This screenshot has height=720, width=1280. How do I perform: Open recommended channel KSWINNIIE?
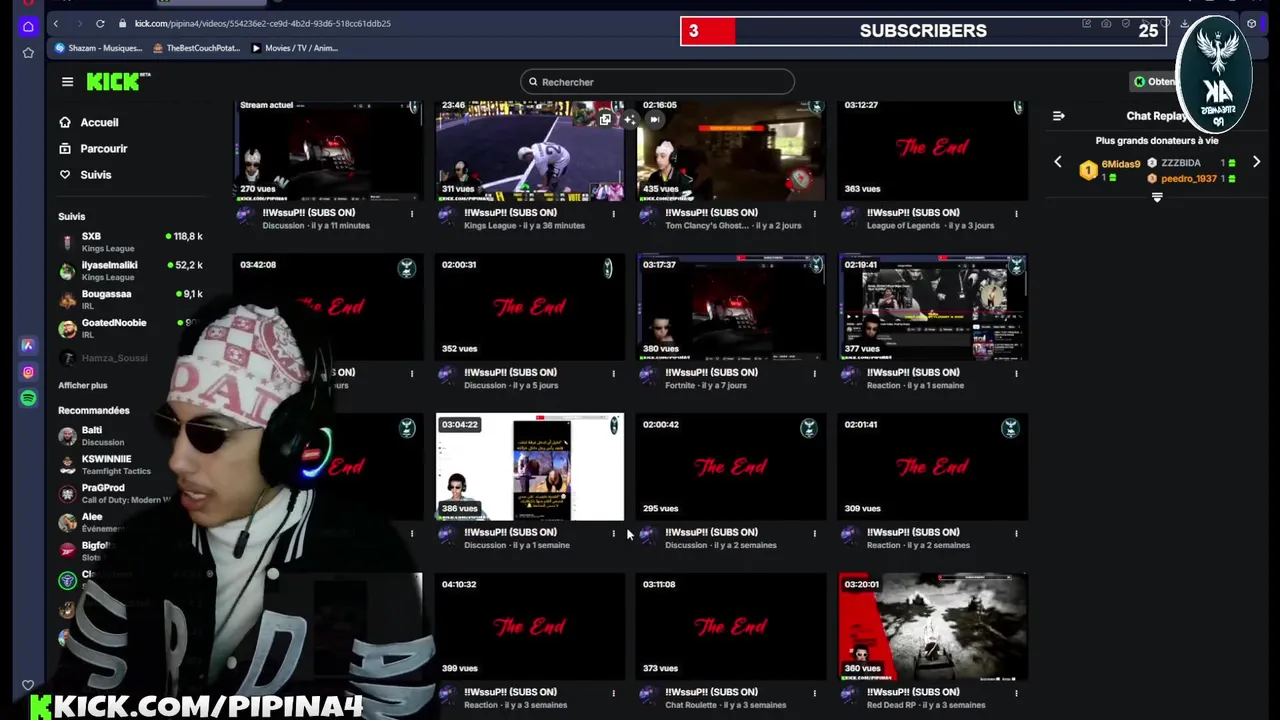(x=105, y=464)
